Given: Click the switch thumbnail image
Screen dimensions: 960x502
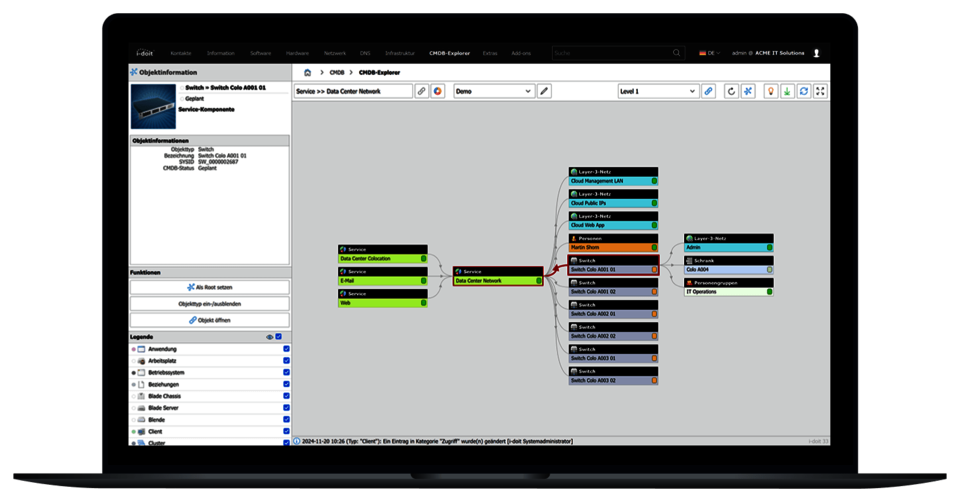Looking at the screenshot, I should pos(153,107).
